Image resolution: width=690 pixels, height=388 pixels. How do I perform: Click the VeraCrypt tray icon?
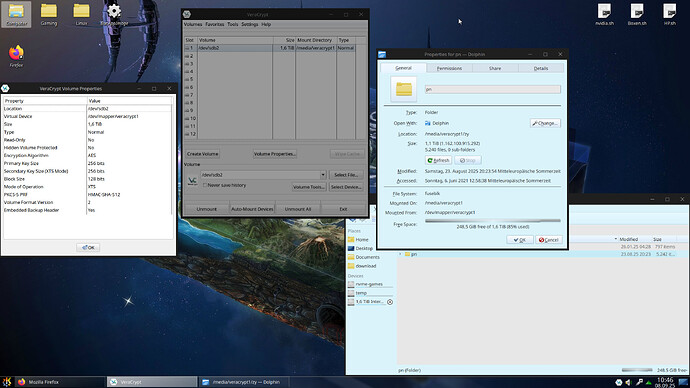tap(619, 382)
